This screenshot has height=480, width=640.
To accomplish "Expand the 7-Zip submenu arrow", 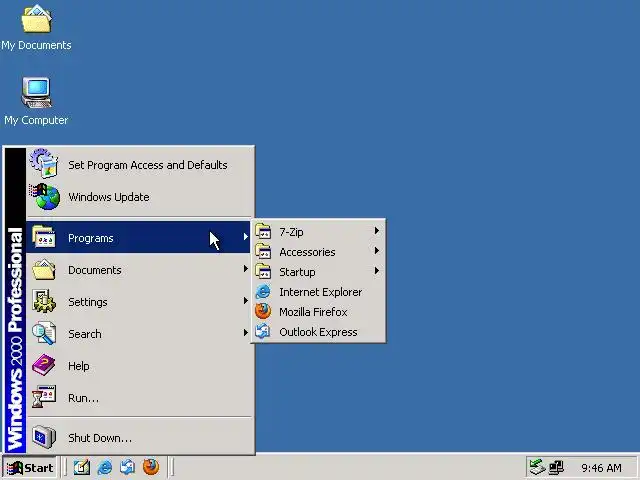I will click(x=377, y=231).
